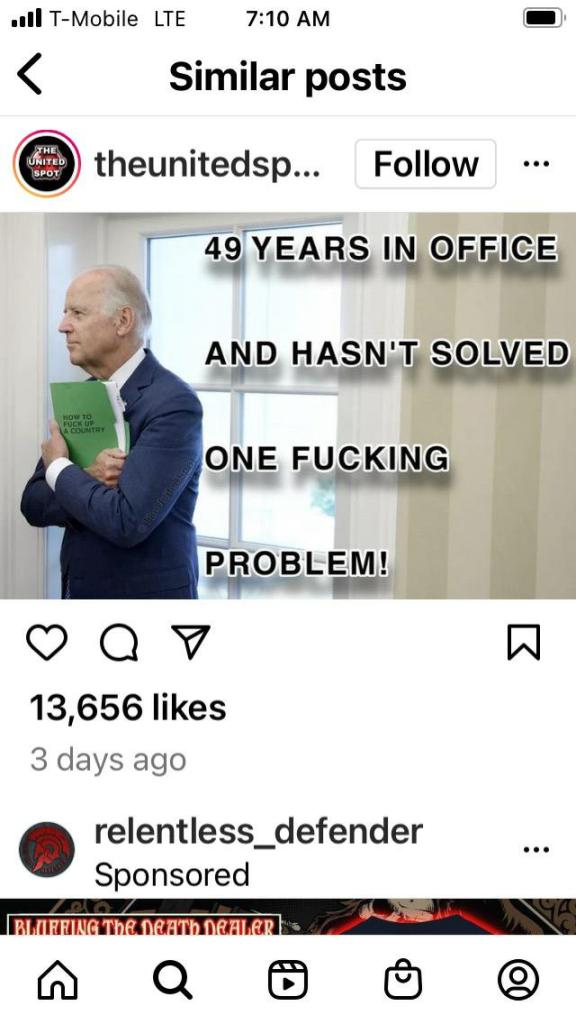This screenshot has height=1024, width=576.
Task: Open the three-dot menu on theunitedspot post
Action: pos(536,164)
